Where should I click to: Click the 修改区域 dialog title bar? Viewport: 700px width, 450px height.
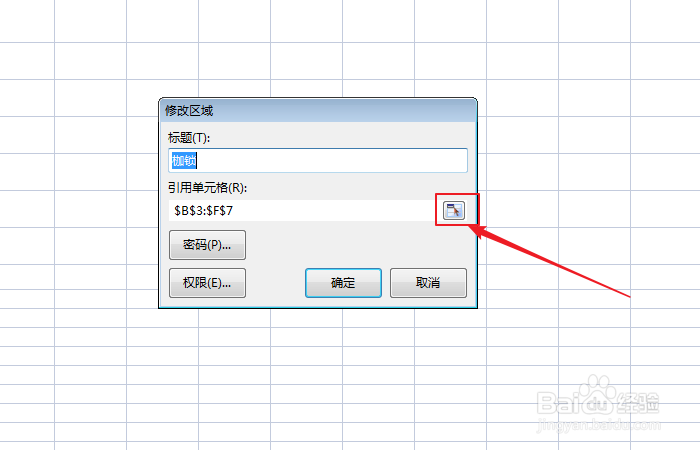click(x=318, y=110)
